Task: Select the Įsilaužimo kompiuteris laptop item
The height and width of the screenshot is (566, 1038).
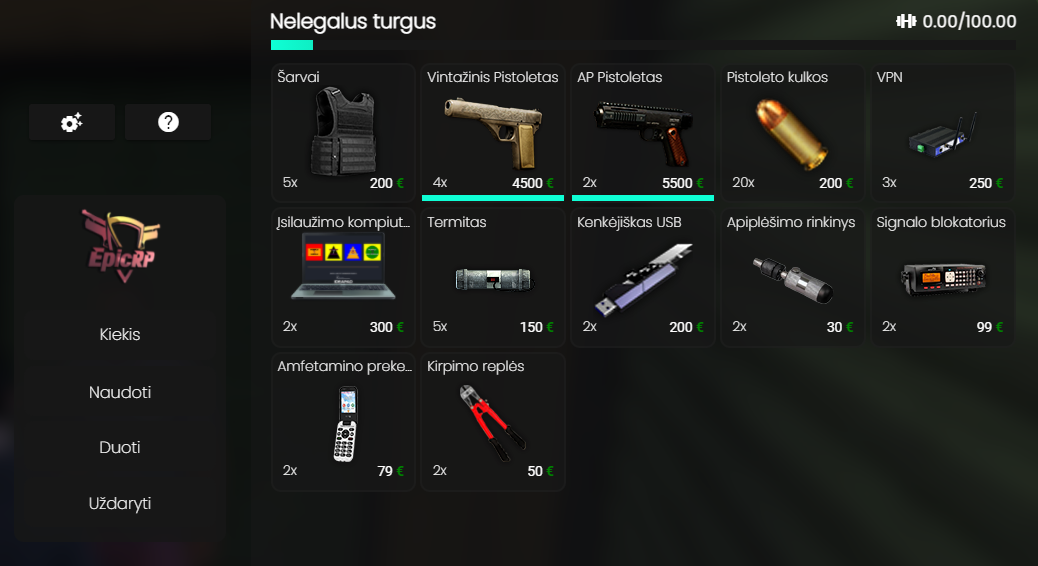Action: (344, 277)
